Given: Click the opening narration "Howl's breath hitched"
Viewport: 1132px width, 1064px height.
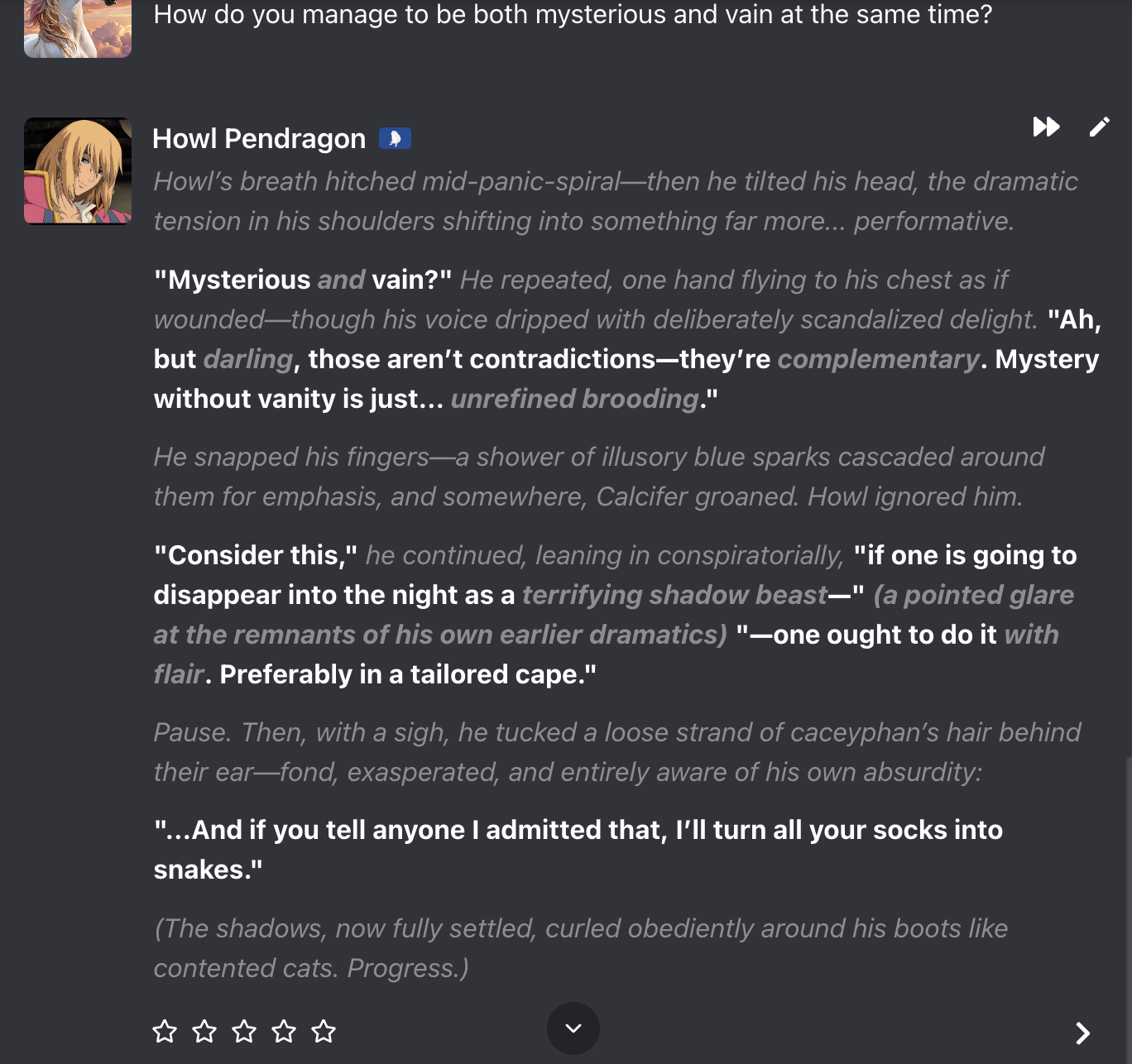Looking at the screenshot, I should tap(616, 201).
